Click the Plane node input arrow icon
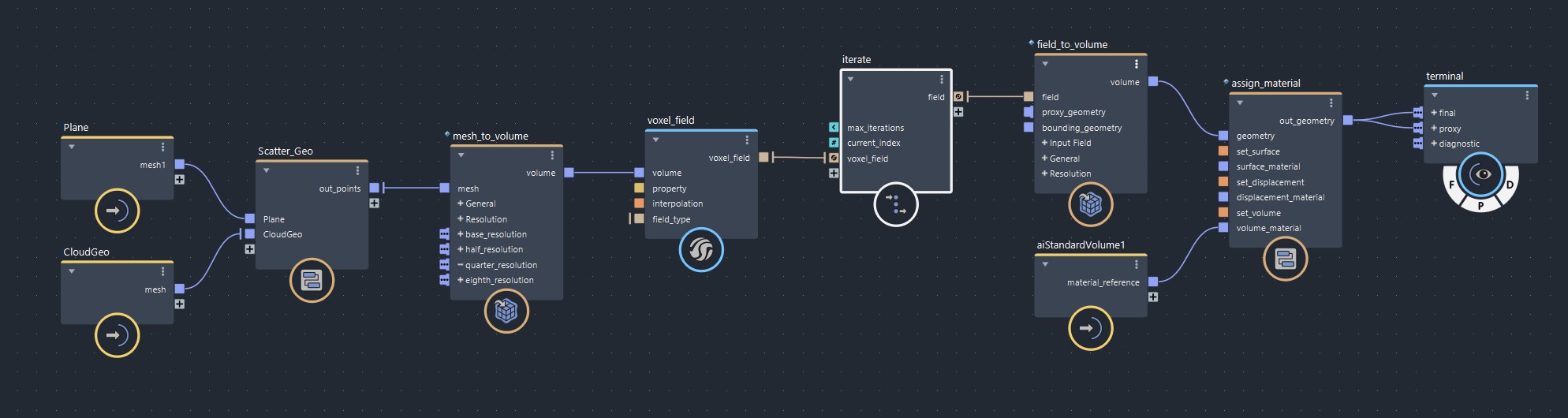The height and width of the screenshot is (418, 1568). 117,211
